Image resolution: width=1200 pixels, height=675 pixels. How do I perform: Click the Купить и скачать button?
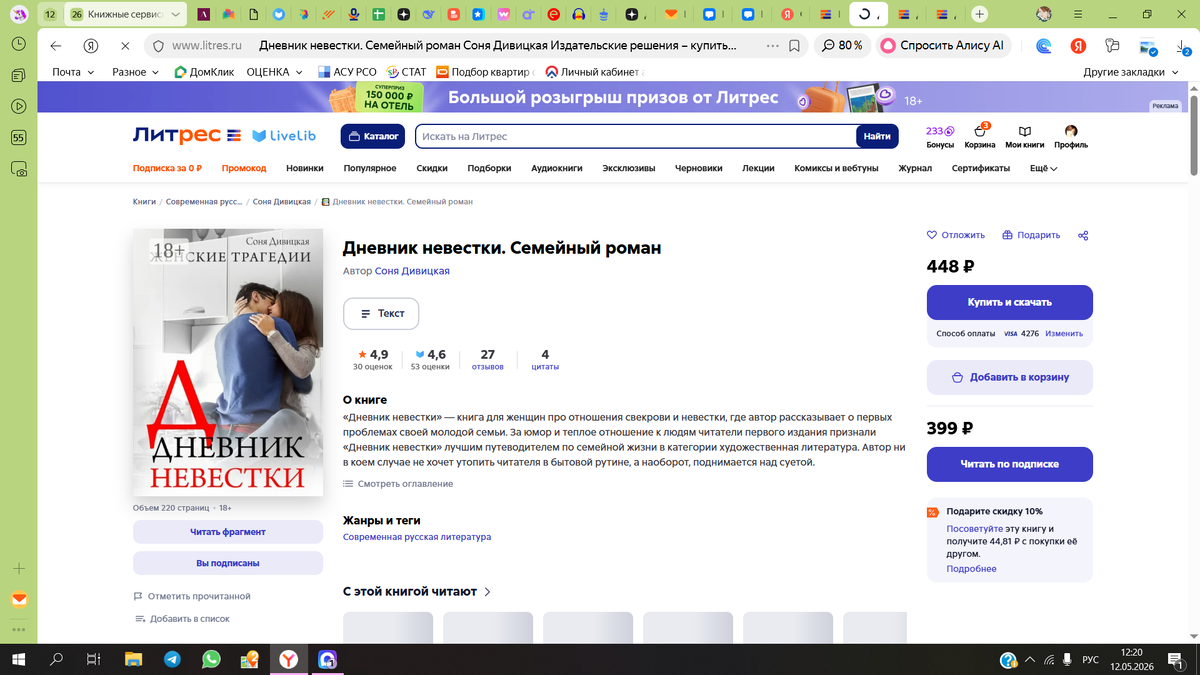tap(1009, 302)
